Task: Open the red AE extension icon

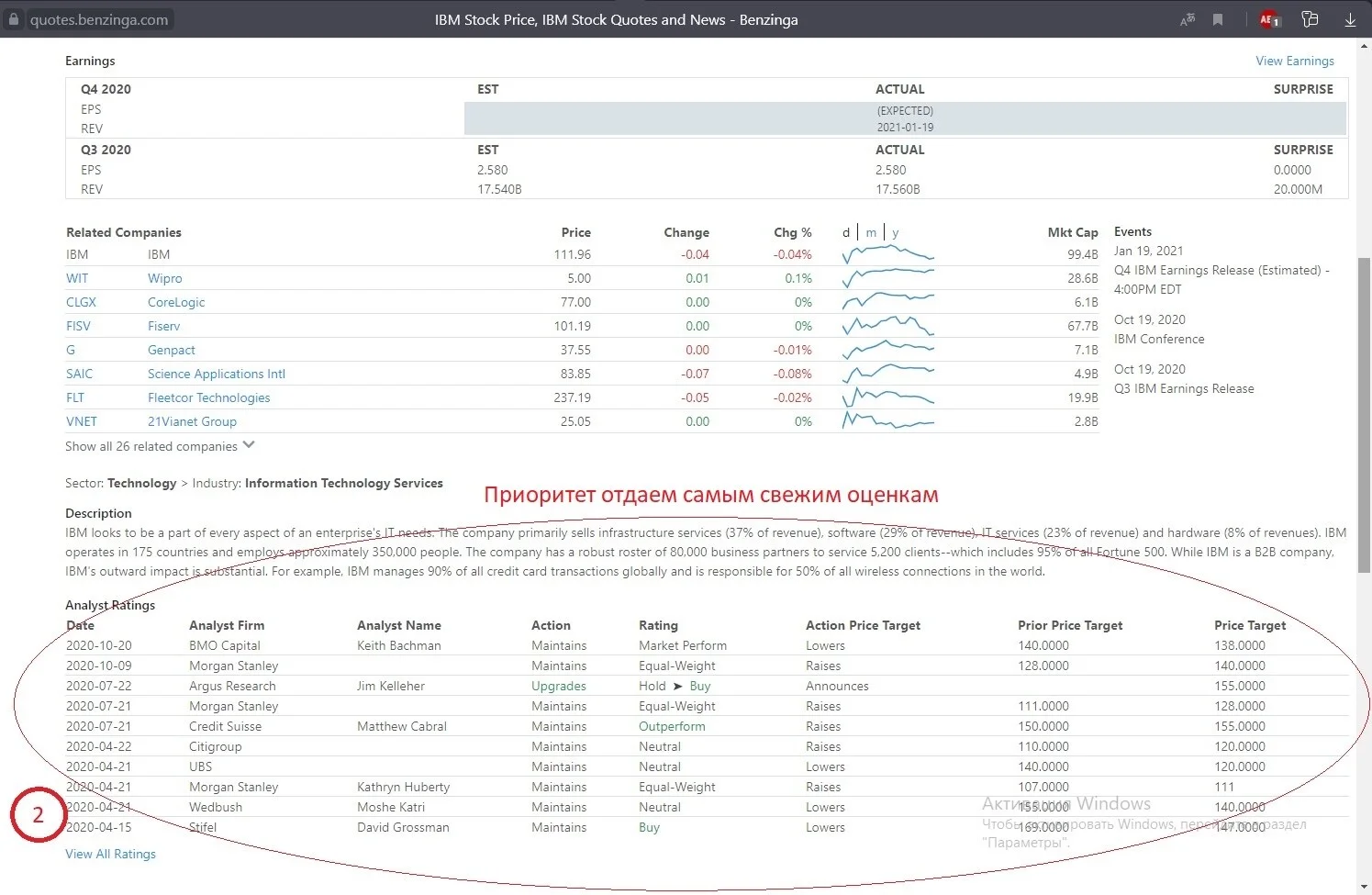Action: pyautogui.click(x=1269, y=19)
